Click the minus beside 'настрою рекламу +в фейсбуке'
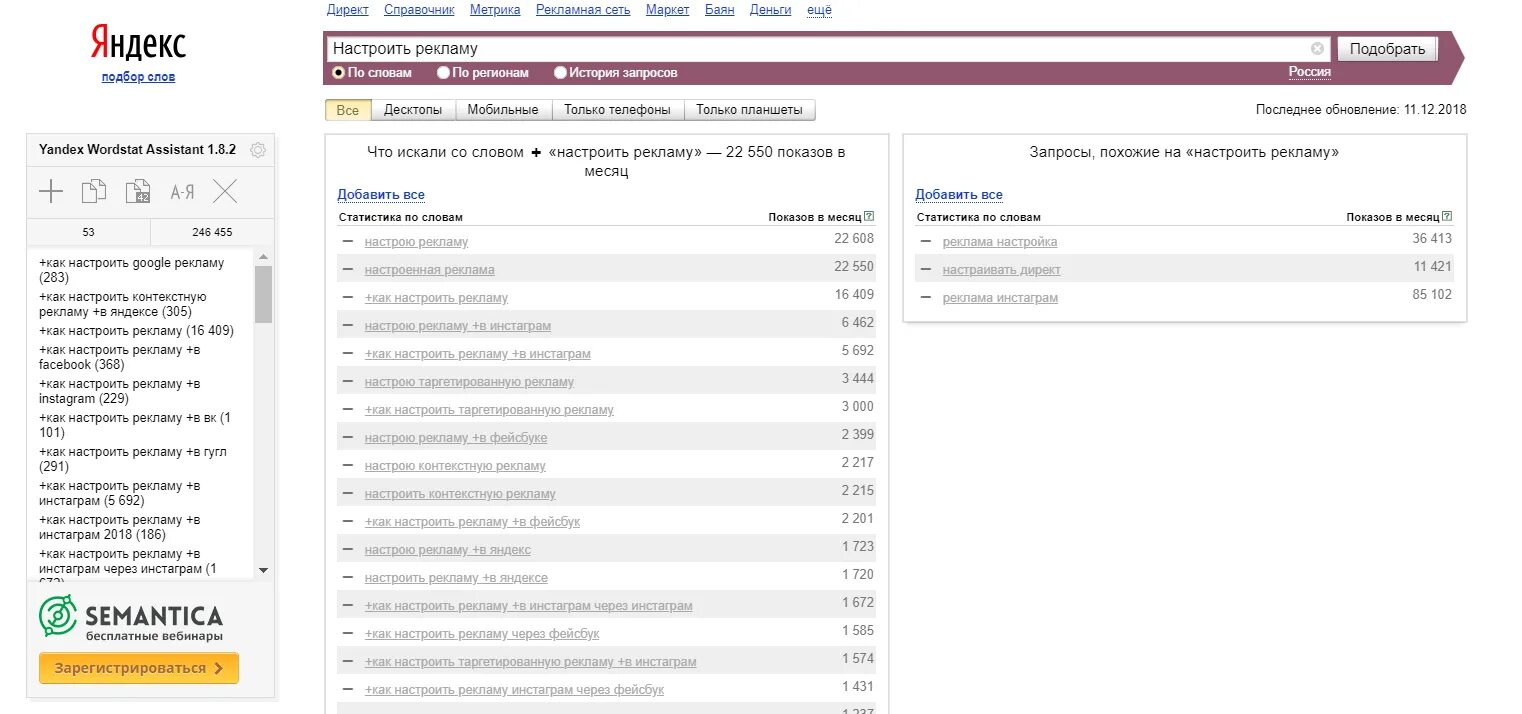The image size is (1522, 714). 348,437
